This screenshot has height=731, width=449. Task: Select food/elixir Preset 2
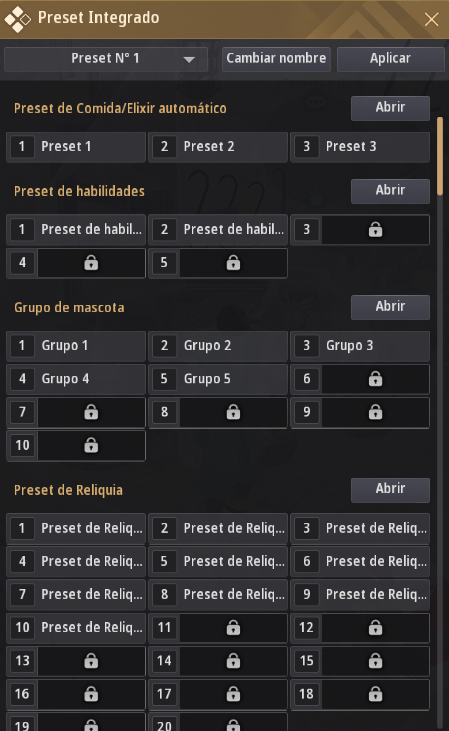click(218, 147)
